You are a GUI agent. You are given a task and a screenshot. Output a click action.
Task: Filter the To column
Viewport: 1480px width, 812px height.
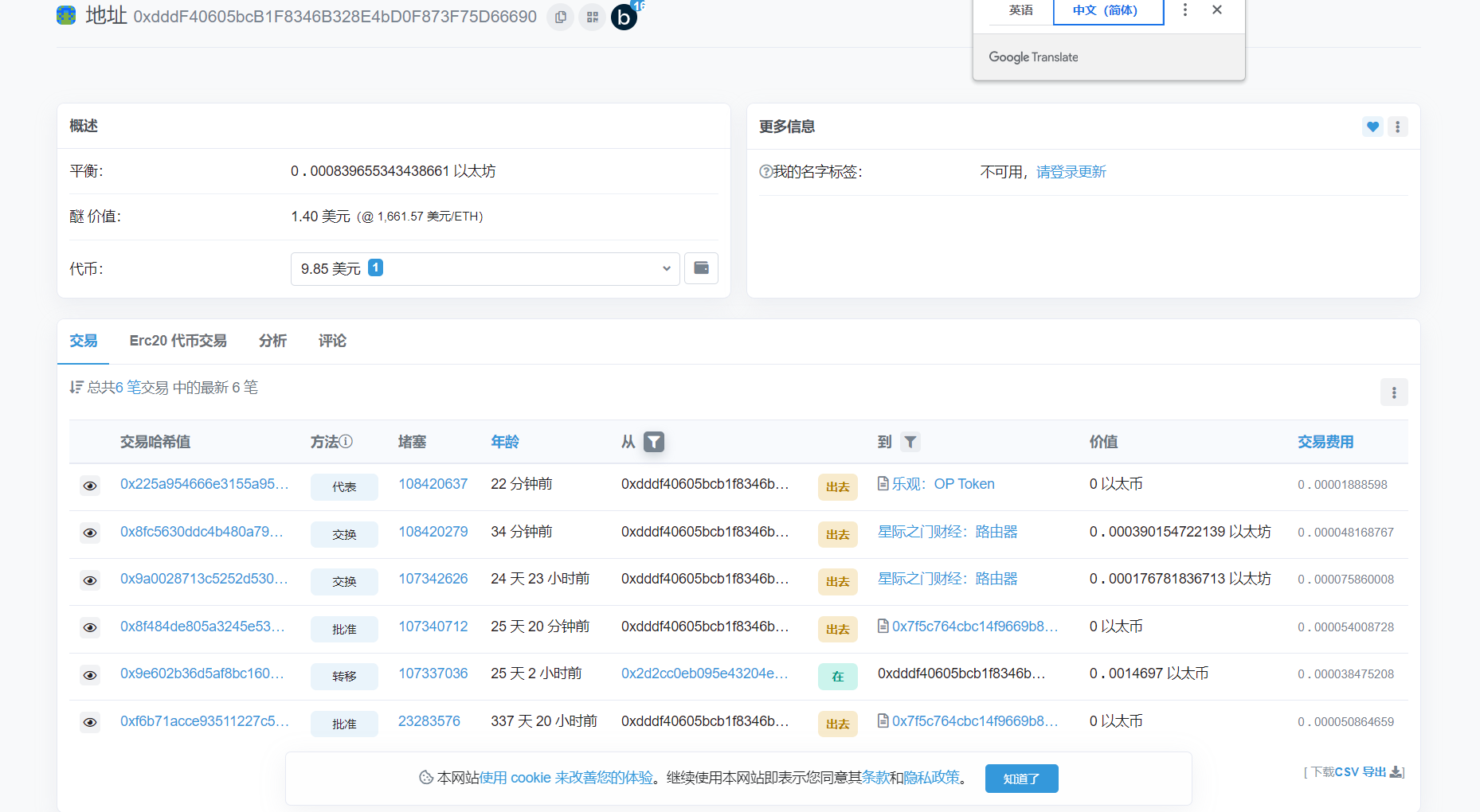point(910,442)
